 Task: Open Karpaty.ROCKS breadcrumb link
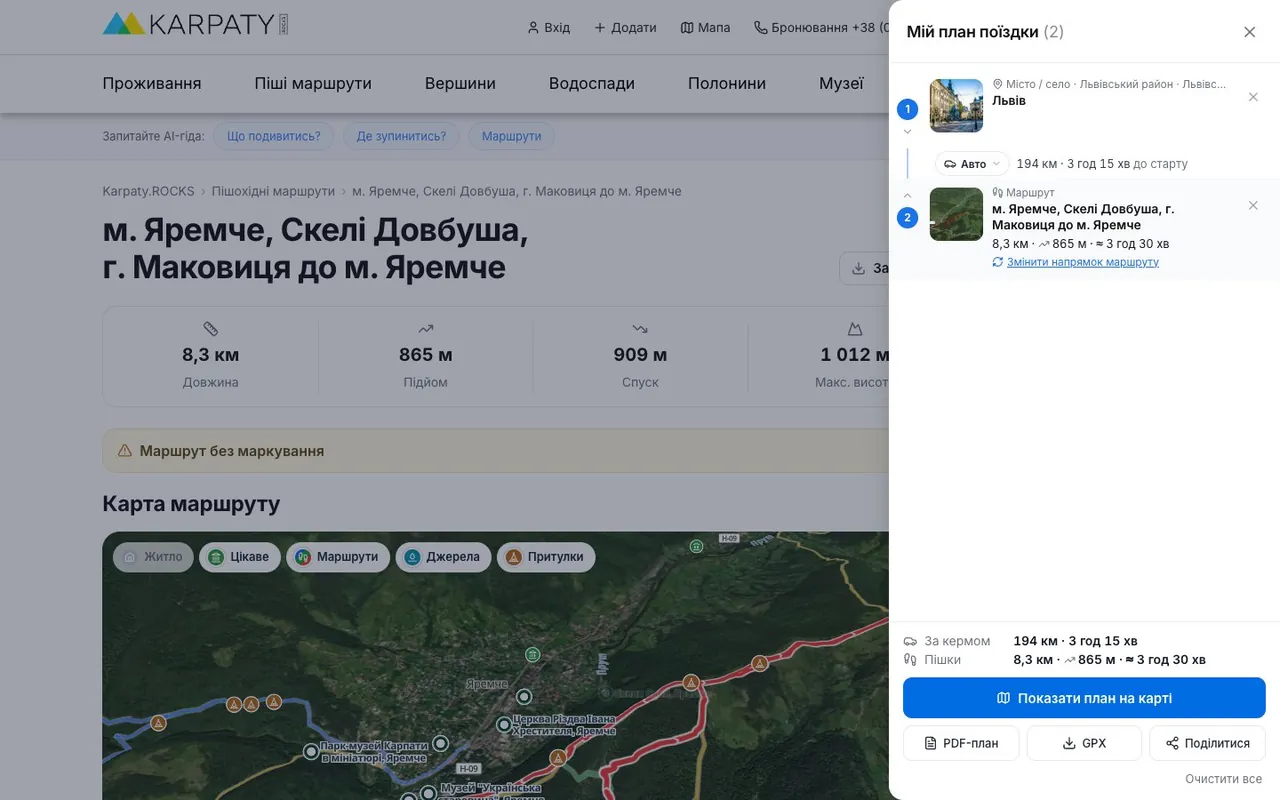click(148, 191)
